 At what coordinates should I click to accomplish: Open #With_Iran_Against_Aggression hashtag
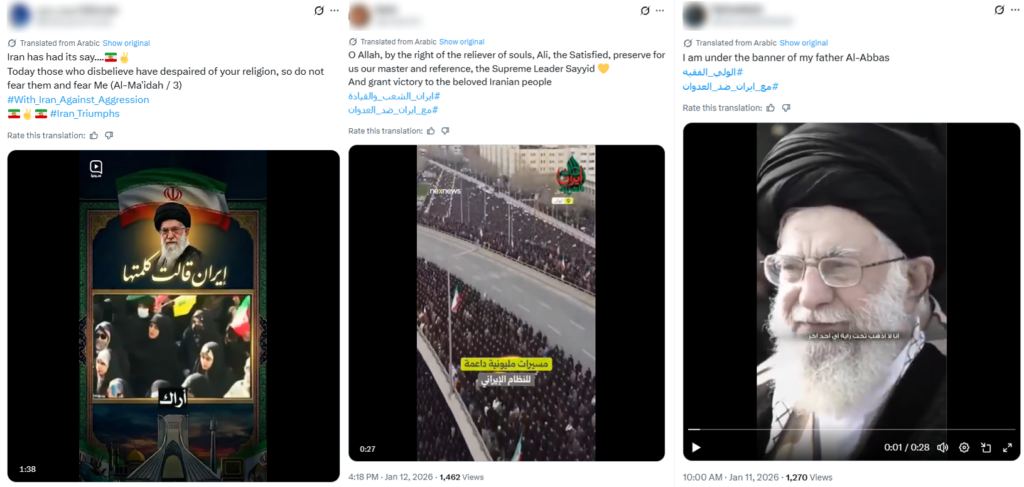point(78,100)
